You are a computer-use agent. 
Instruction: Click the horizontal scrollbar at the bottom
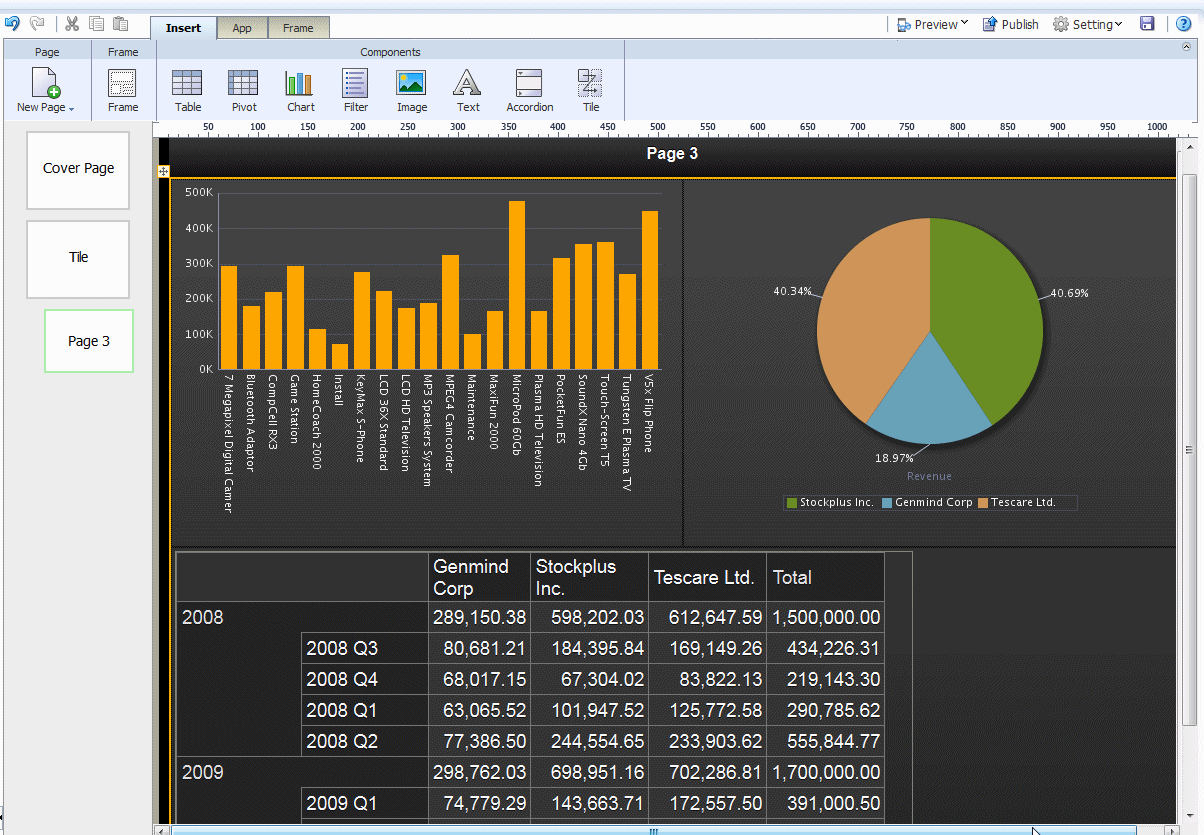tap(654, 830)
